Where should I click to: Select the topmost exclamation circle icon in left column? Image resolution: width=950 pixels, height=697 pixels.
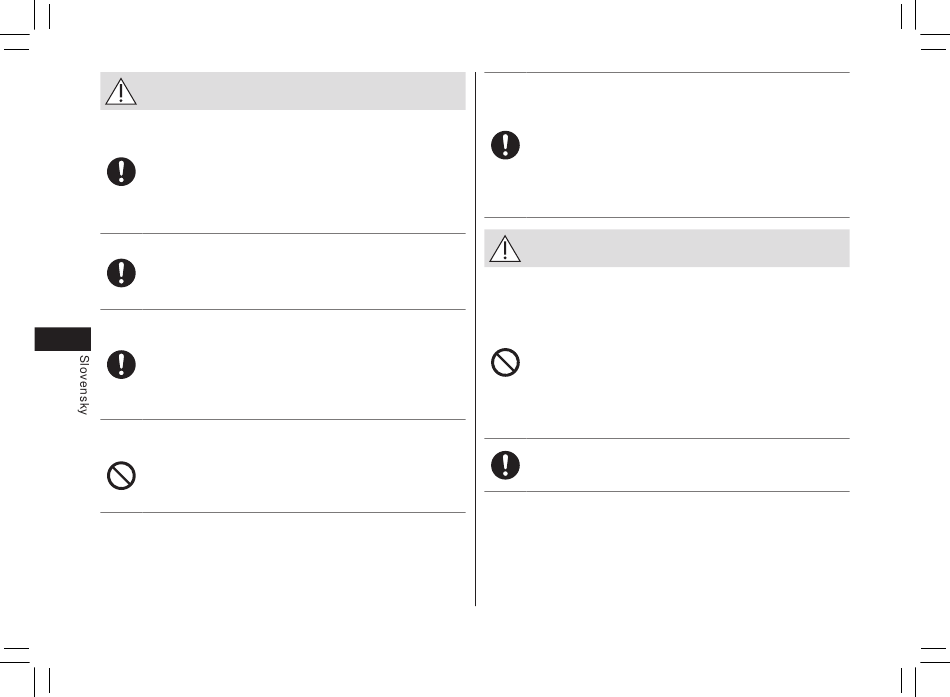(x=121, y=172)
